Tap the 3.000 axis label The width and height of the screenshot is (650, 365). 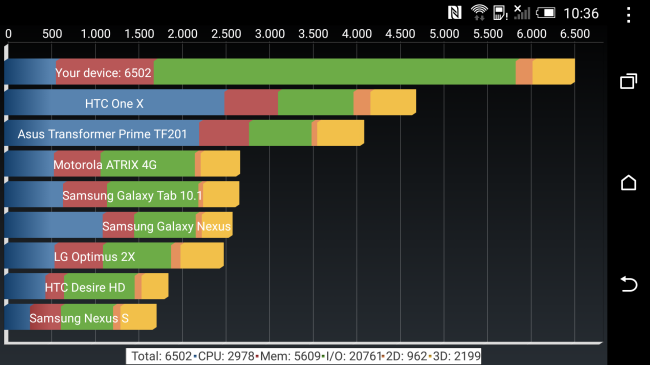(269, 34)
